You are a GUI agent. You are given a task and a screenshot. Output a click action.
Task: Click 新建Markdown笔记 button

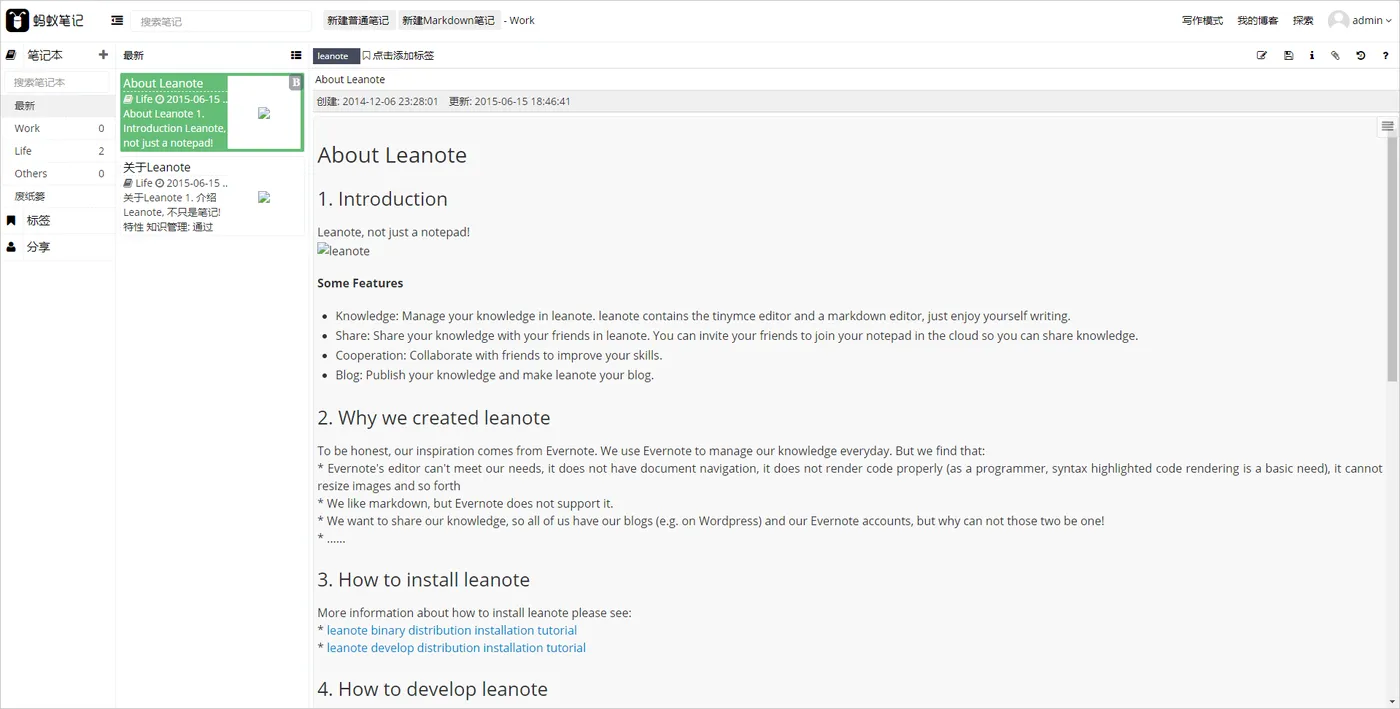(x=448, y=20)
